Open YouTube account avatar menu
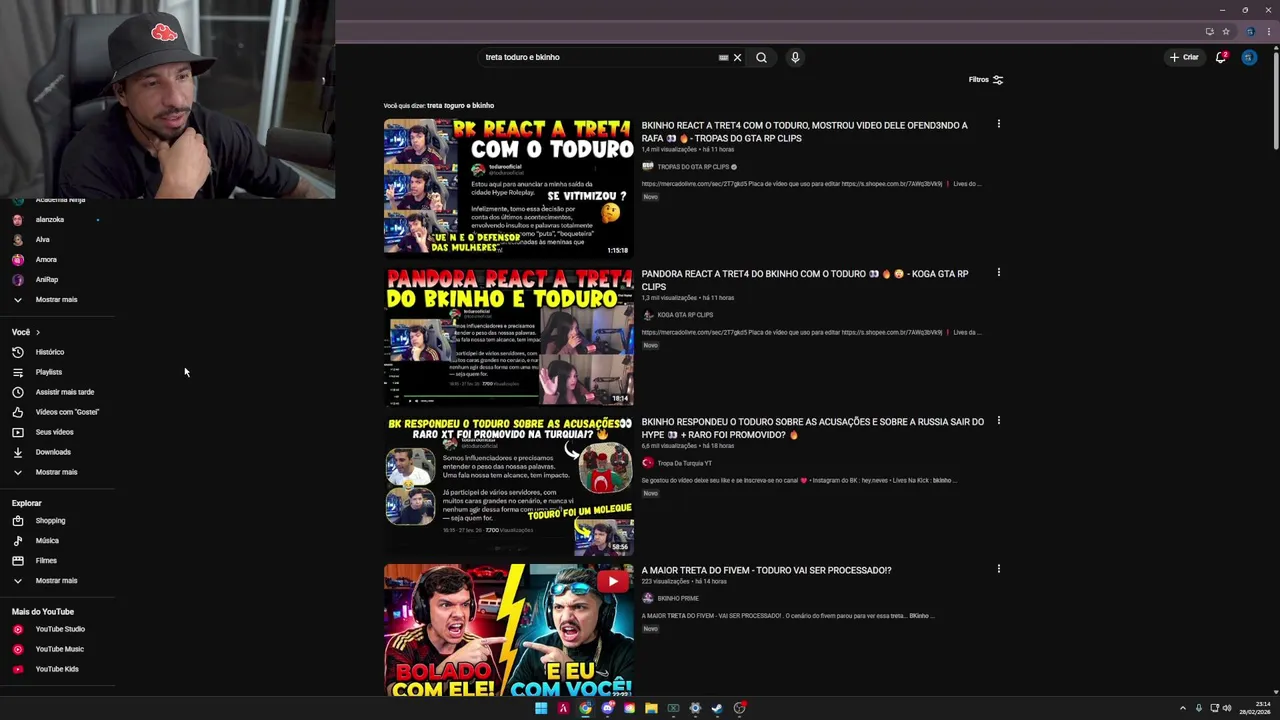Image resolution: width=1280 pixels, height=720 pixels. coord(1248,57)
